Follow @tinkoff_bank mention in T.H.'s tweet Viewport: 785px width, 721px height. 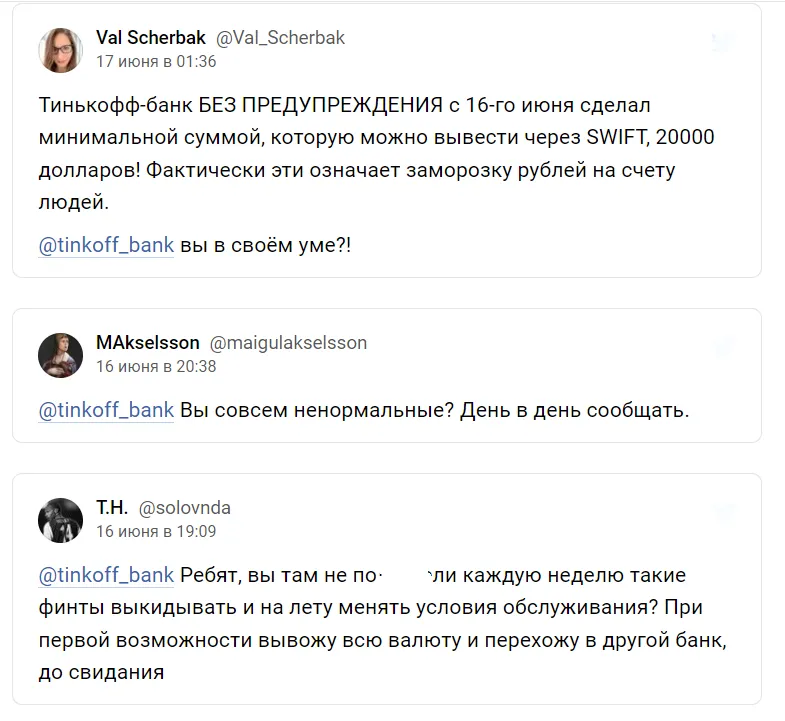[x=106, y=576]
